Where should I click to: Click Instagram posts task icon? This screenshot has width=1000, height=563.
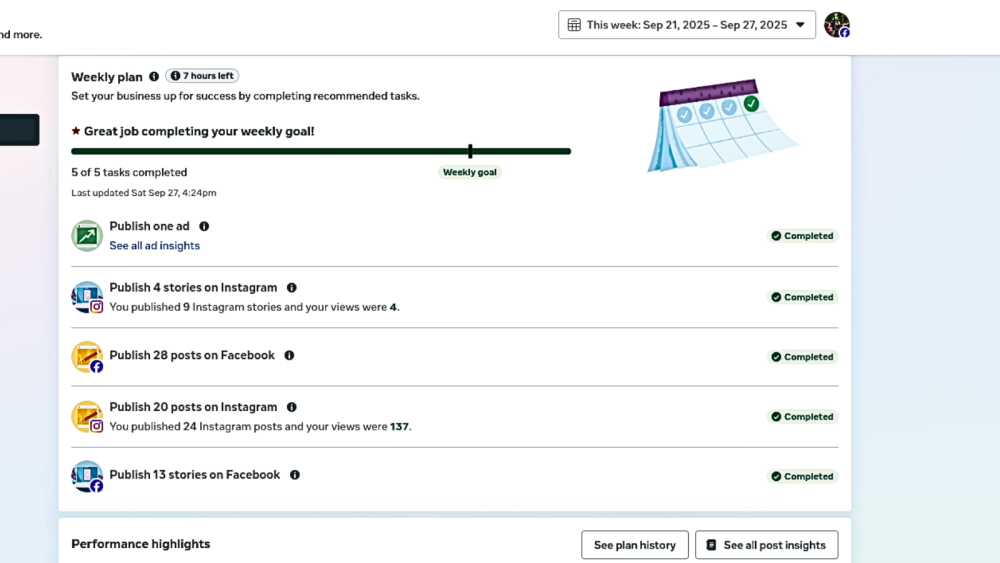(x=87, y=417)
